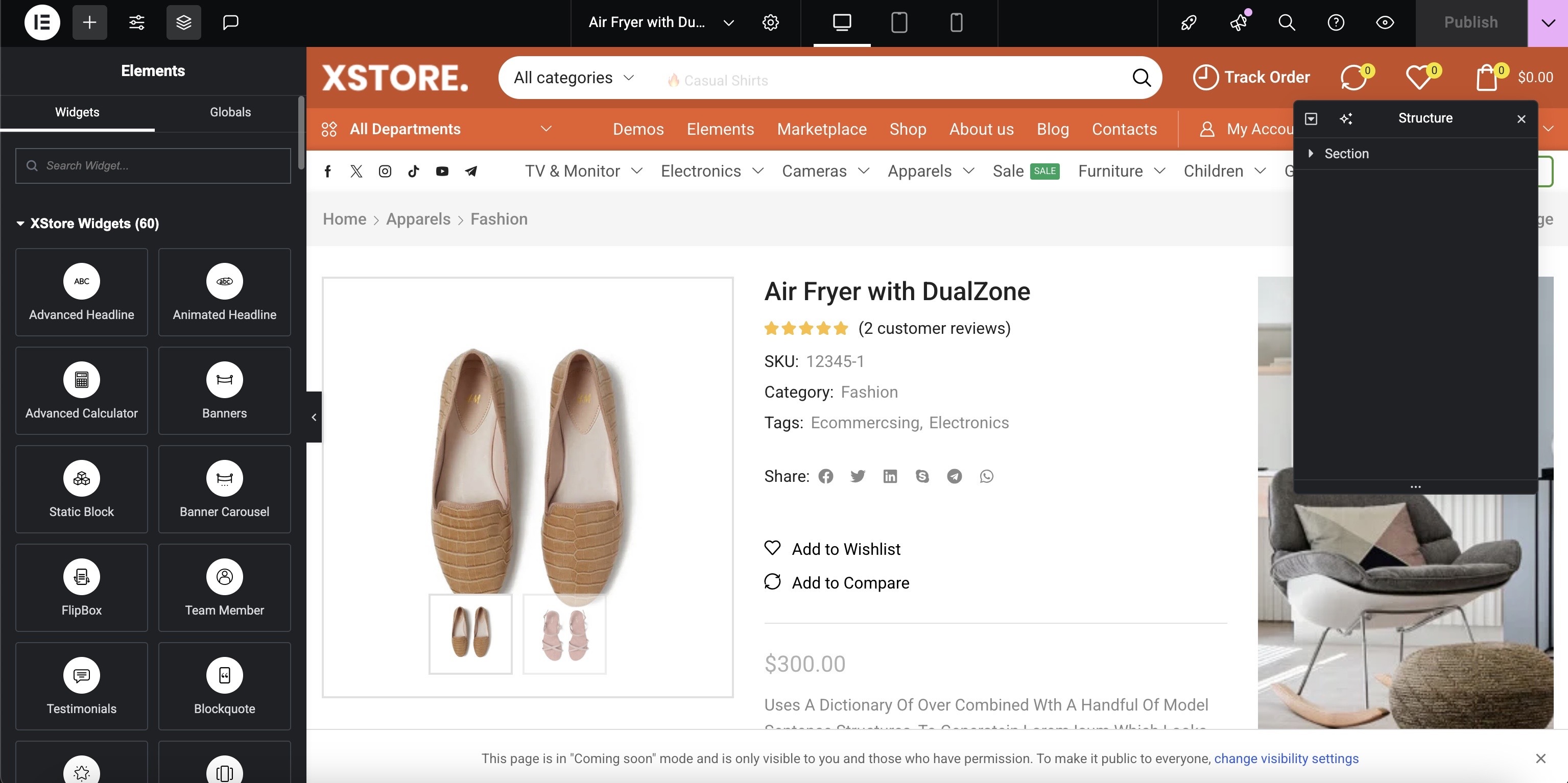This screenshot has height=783, width=1568.
Task: Click the Elementor logo menu icon
Action: coord(42,22)
